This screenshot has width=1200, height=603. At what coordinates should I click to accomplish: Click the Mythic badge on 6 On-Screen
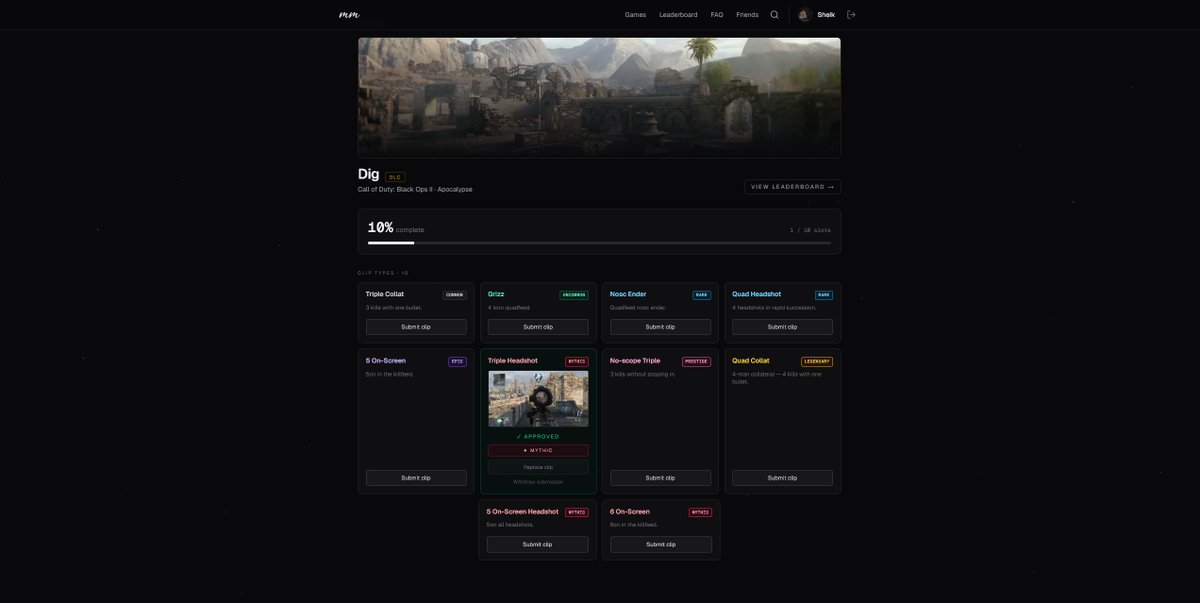pos(700,512)
